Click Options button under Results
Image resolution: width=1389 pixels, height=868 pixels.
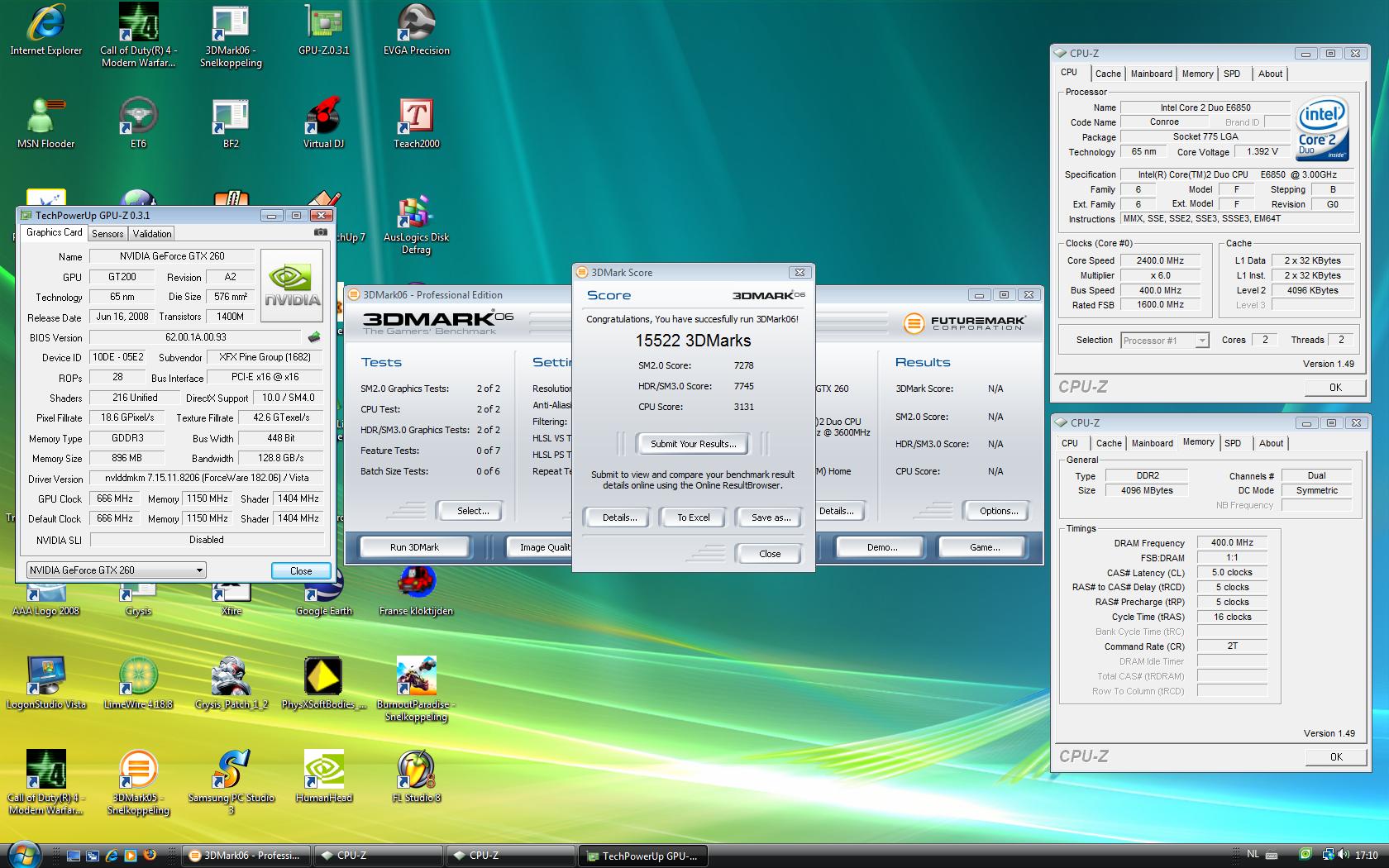(x=999, y=511)
